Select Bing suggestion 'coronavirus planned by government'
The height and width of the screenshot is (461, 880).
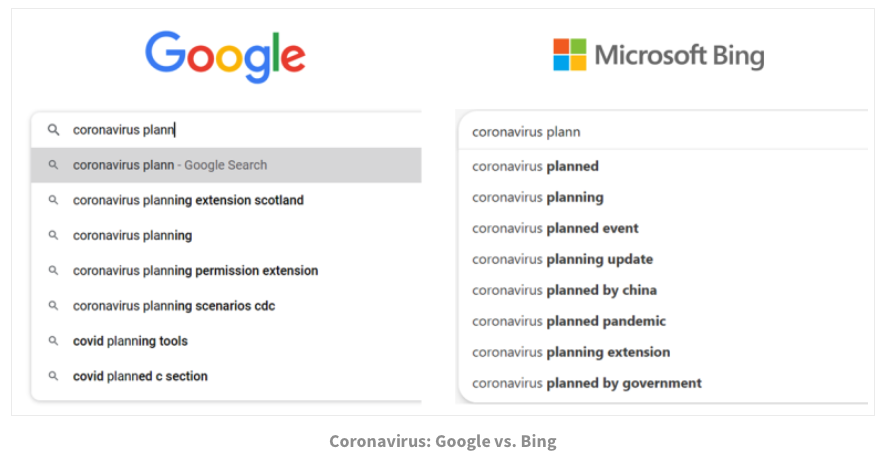586,383
